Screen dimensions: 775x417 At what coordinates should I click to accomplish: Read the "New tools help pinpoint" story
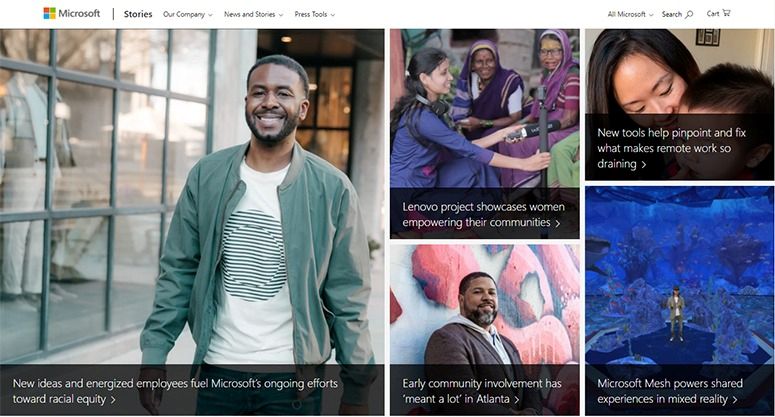[671, 147]
